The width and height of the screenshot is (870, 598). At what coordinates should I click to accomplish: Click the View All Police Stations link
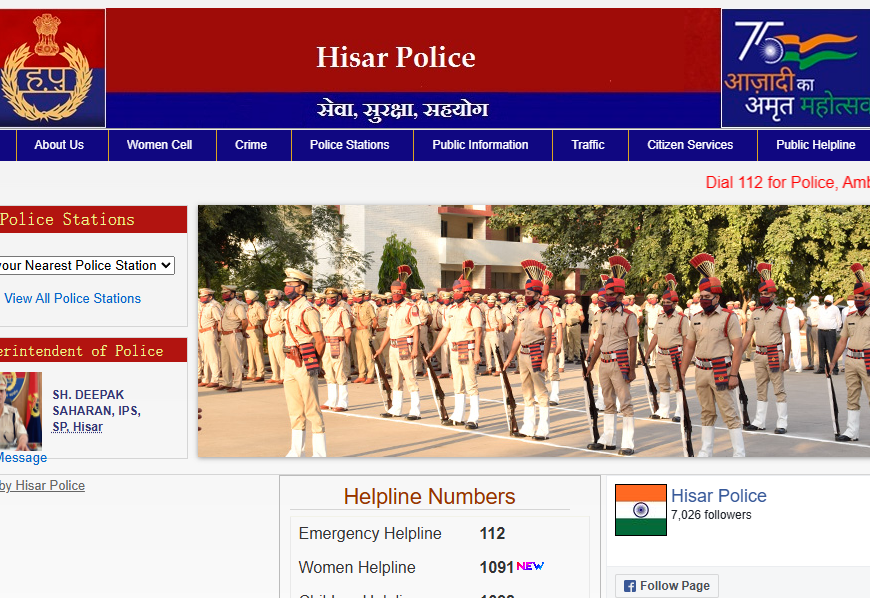click(x=72, y=298)
